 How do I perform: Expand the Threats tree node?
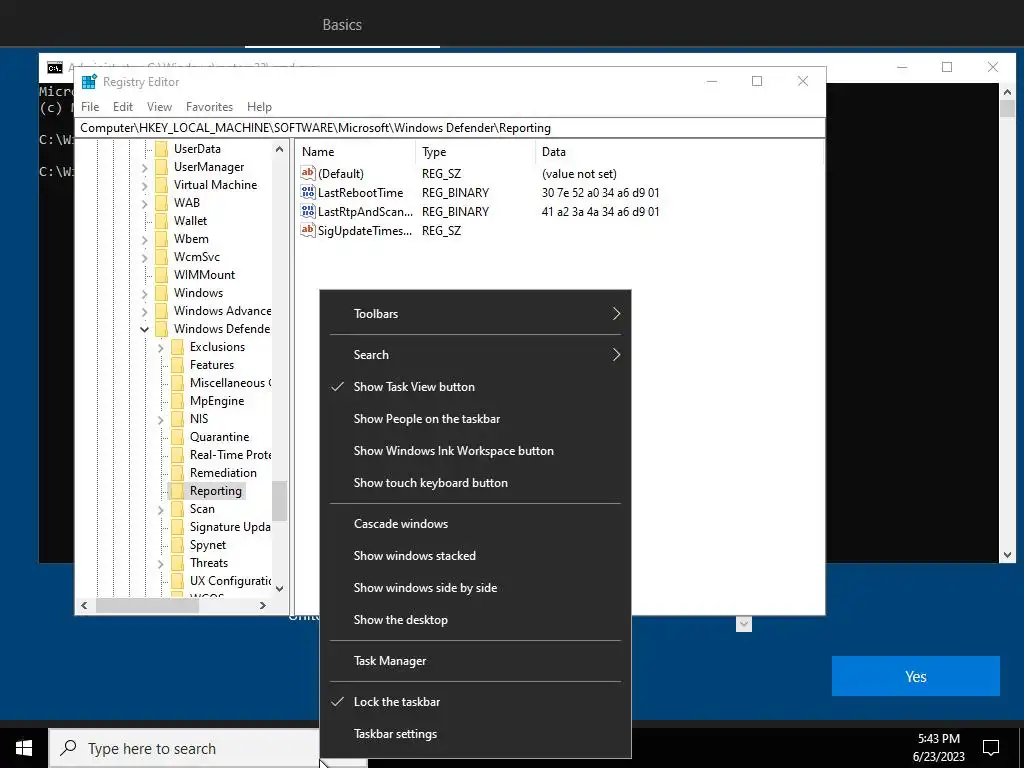(x=161, y=563)
